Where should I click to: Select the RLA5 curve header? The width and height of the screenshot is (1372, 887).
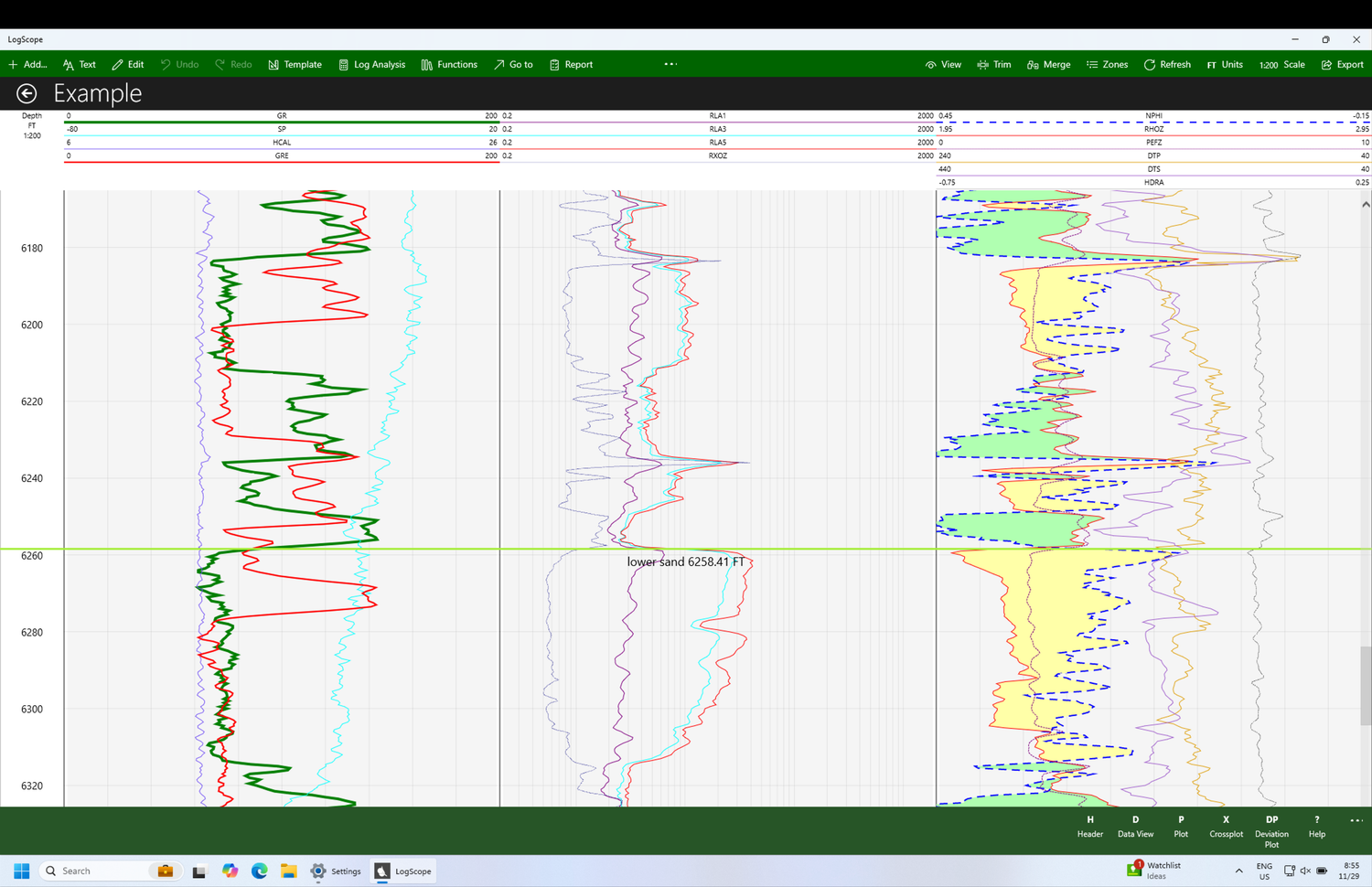718,143
